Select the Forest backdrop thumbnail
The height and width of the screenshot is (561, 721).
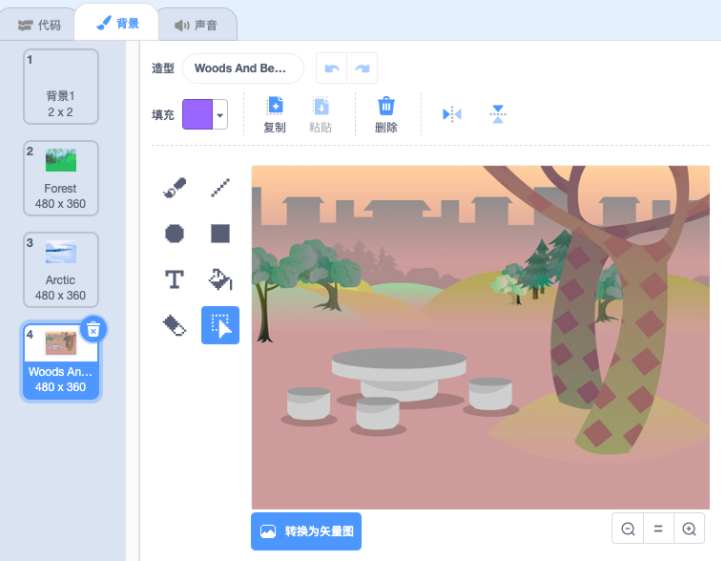coord(61,178)
